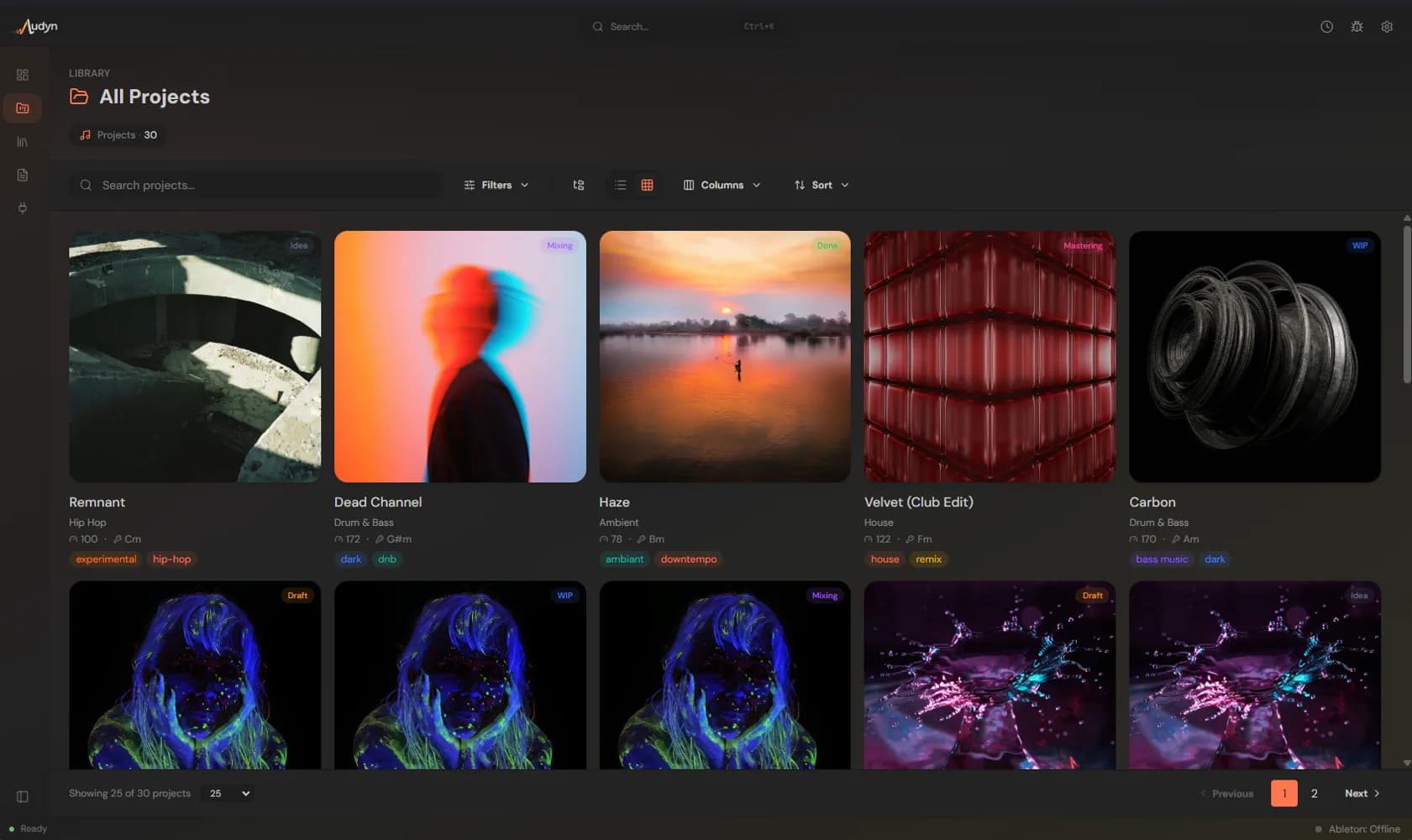1412x840 pixels.
Task: Click the "Ableton: Offline" status indicator
Action: [1358, 829]
